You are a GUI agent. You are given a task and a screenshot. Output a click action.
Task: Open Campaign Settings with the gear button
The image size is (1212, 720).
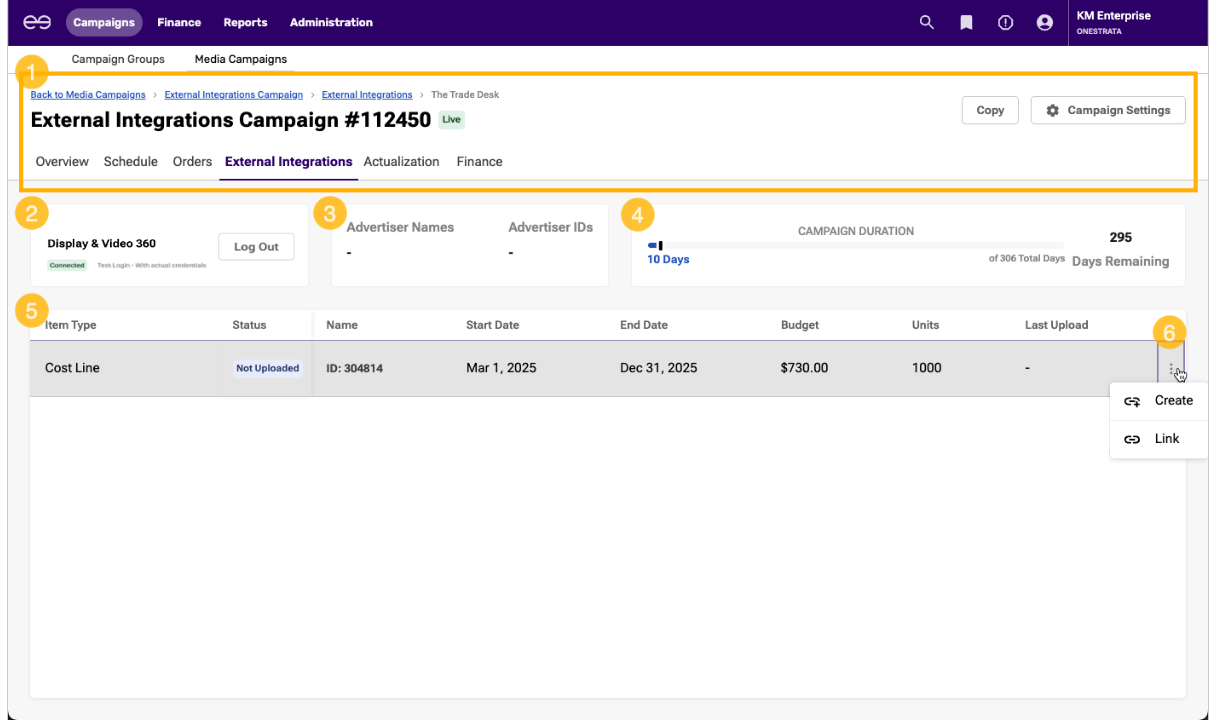tap(1108, 110)
